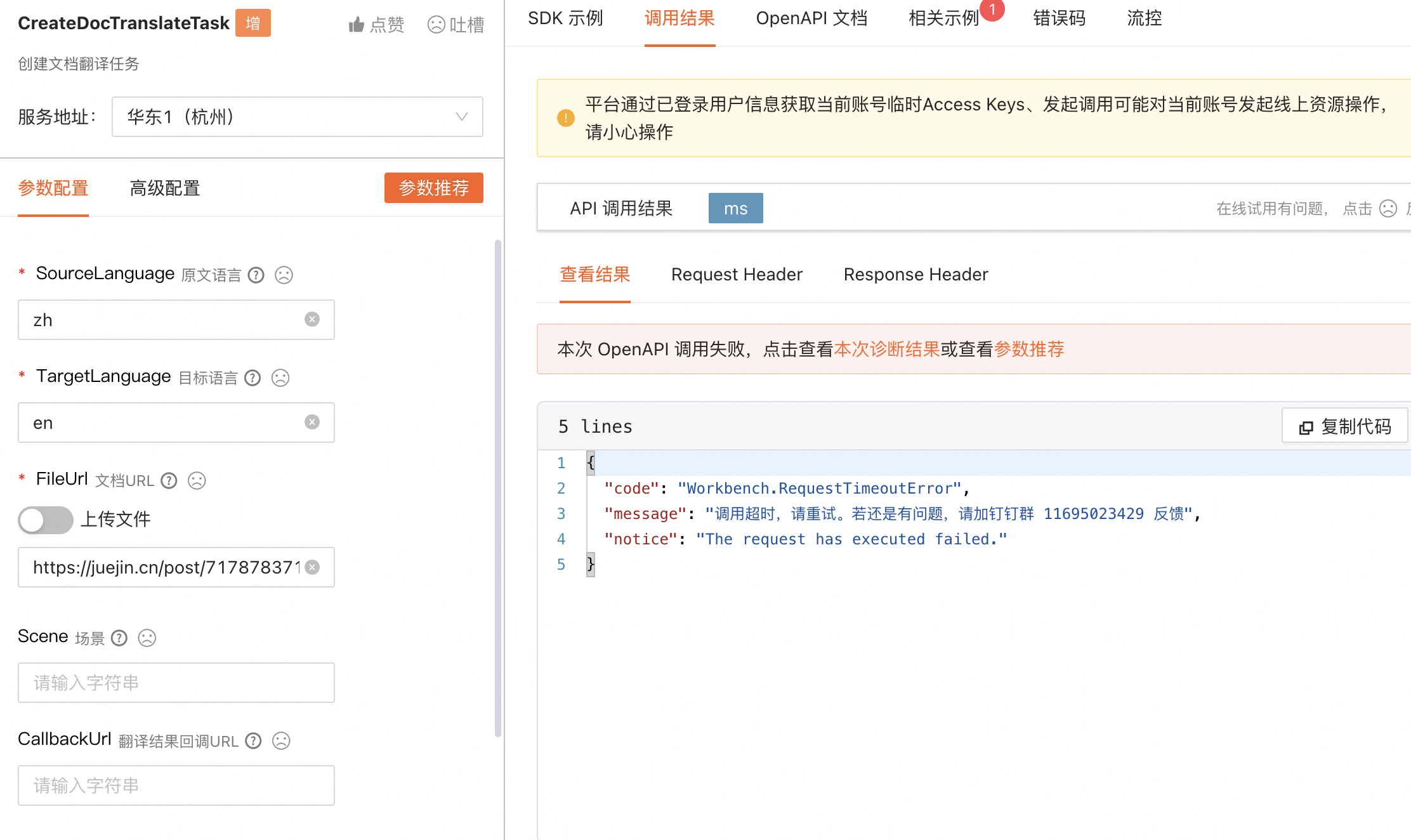Click feedback face in API result bar
Viewport: 1411px width, 840px height.
pyautogui.click(x=1388, y=209)
